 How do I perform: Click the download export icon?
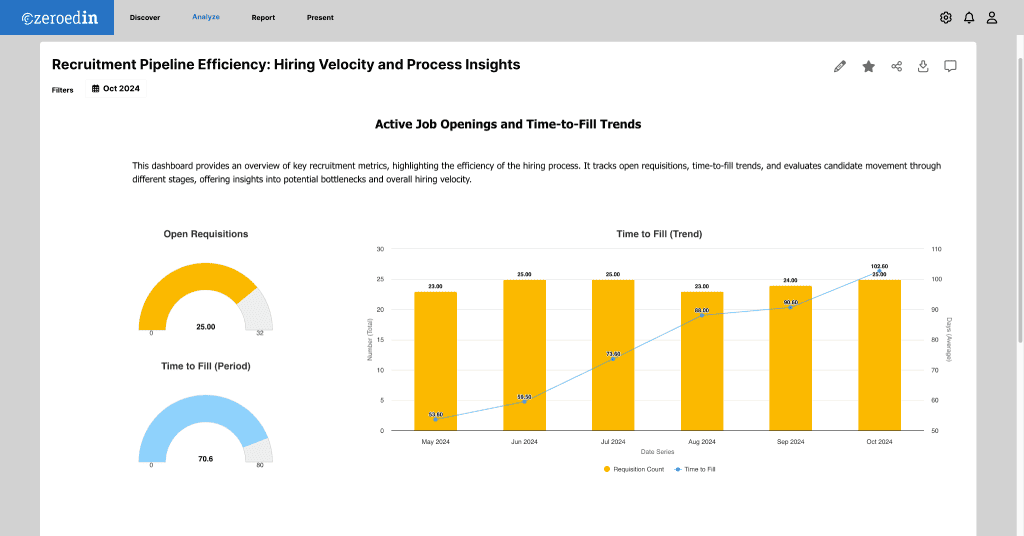click(923, 66)
